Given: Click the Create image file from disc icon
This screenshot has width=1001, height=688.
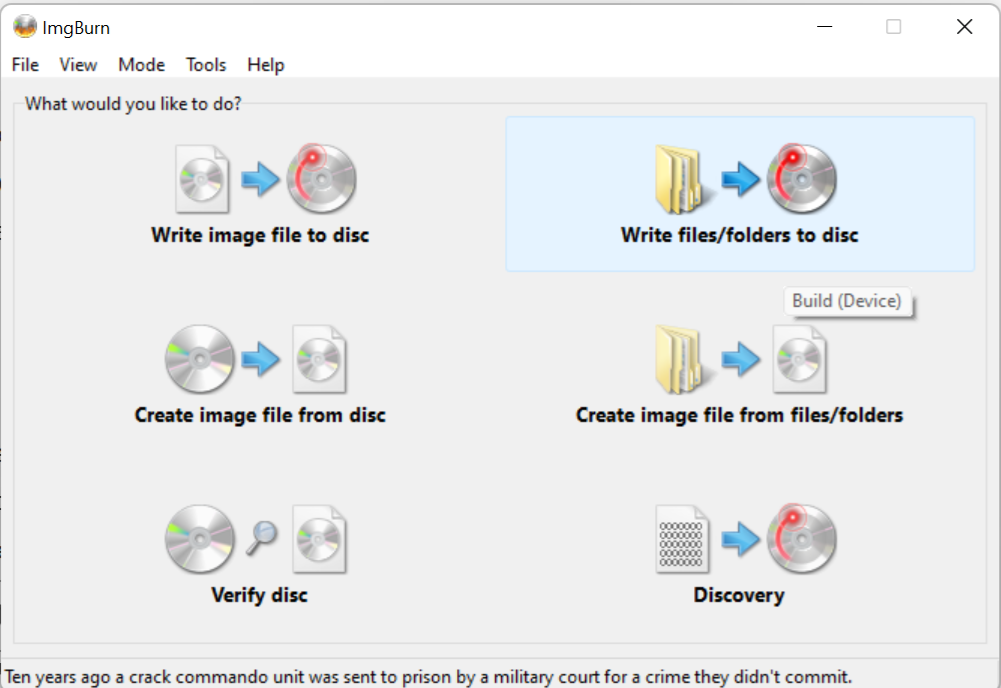Looking at the screenshot, I should 256,359.
